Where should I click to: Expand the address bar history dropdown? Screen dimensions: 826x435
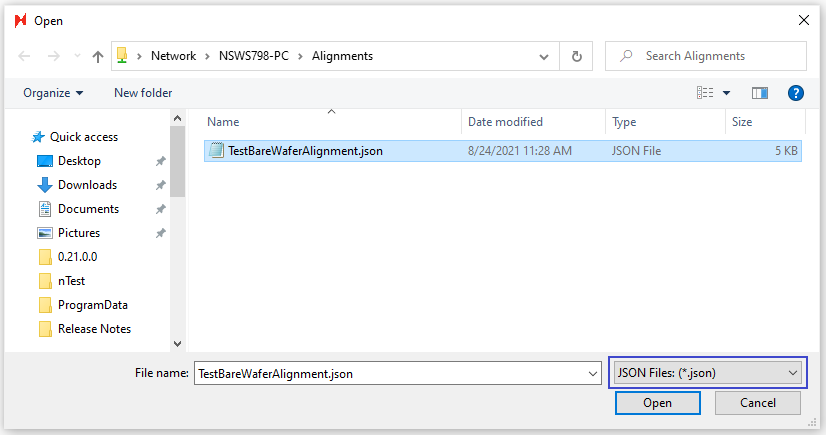[x=543, y=56]
